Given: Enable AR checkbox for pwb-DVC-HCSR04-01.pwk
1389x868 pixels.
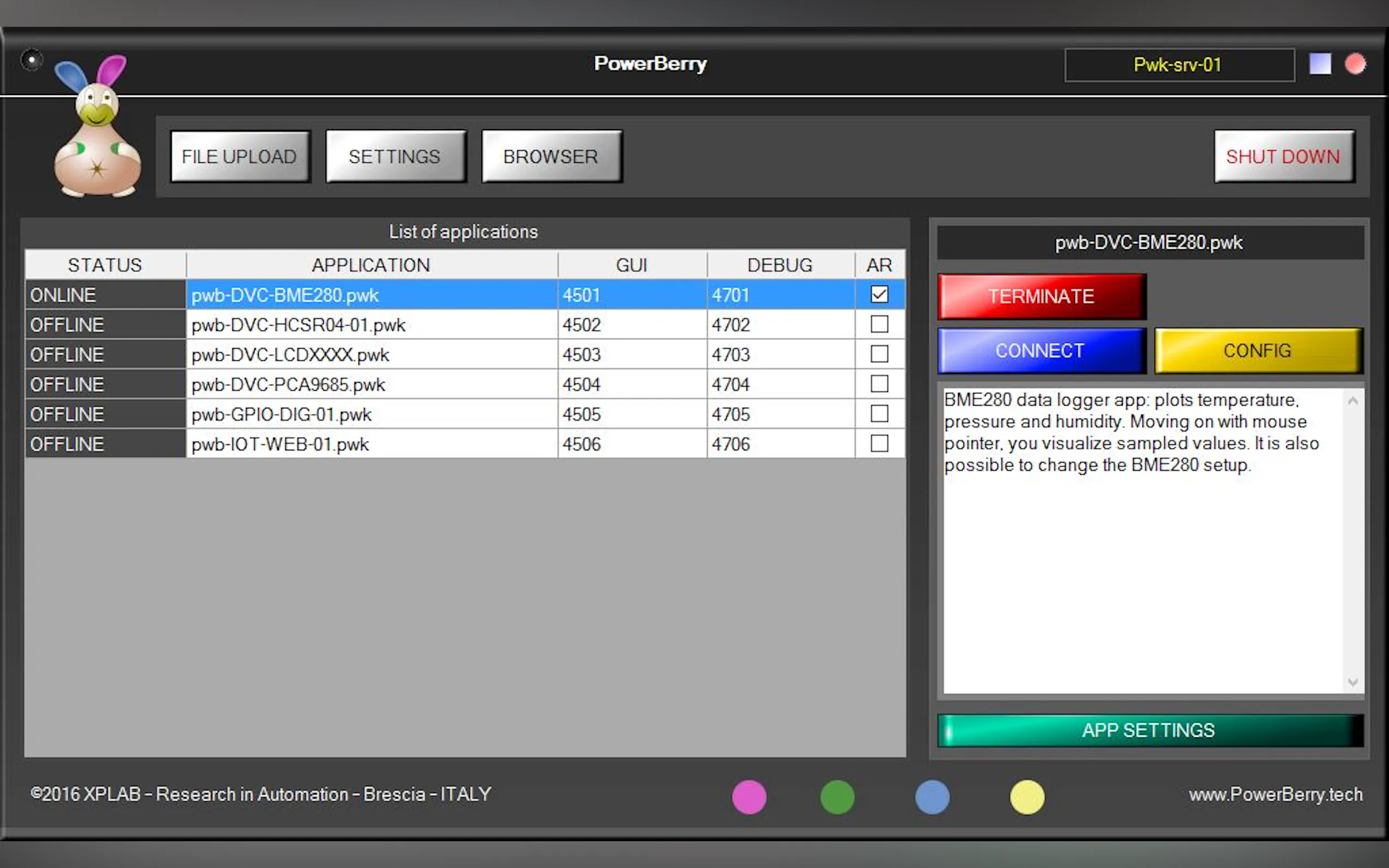Looking at the screenshot, I should [x=879, y=324].
